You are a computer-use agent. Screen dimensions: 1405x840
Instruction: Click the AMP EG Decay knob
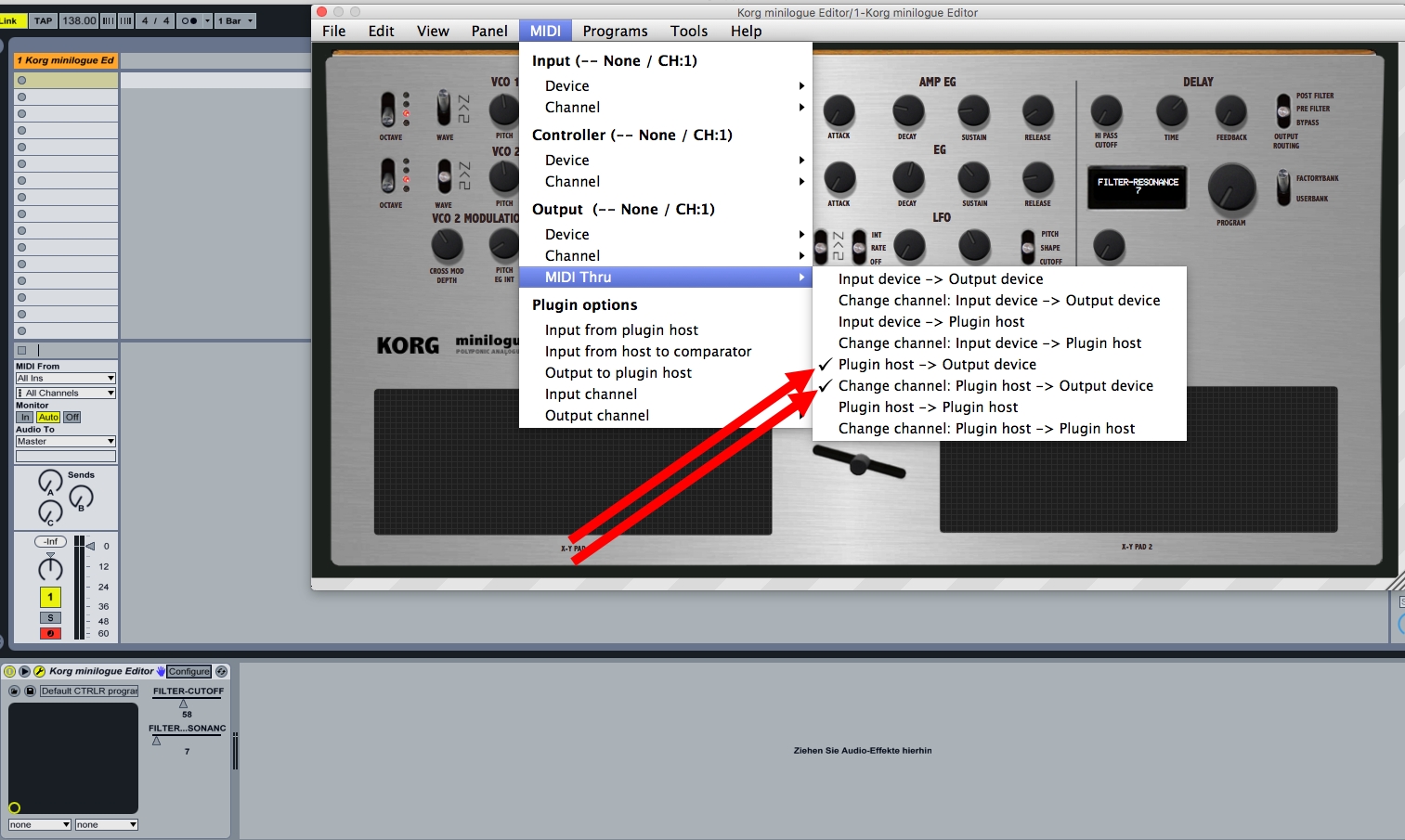pyautogui.click(x=908, y=111)
